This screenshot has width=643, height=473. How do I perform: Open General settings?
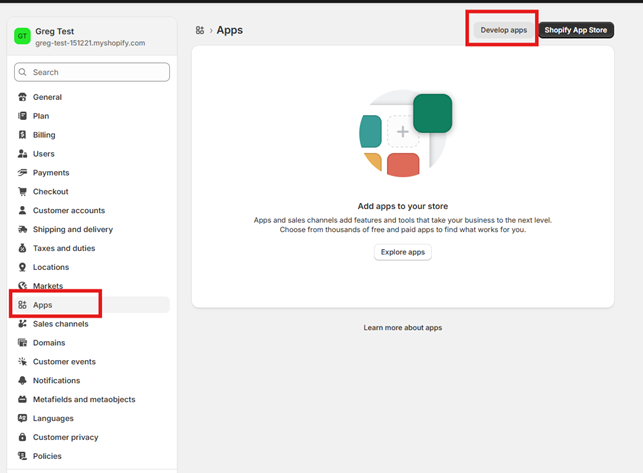point(92,97)
